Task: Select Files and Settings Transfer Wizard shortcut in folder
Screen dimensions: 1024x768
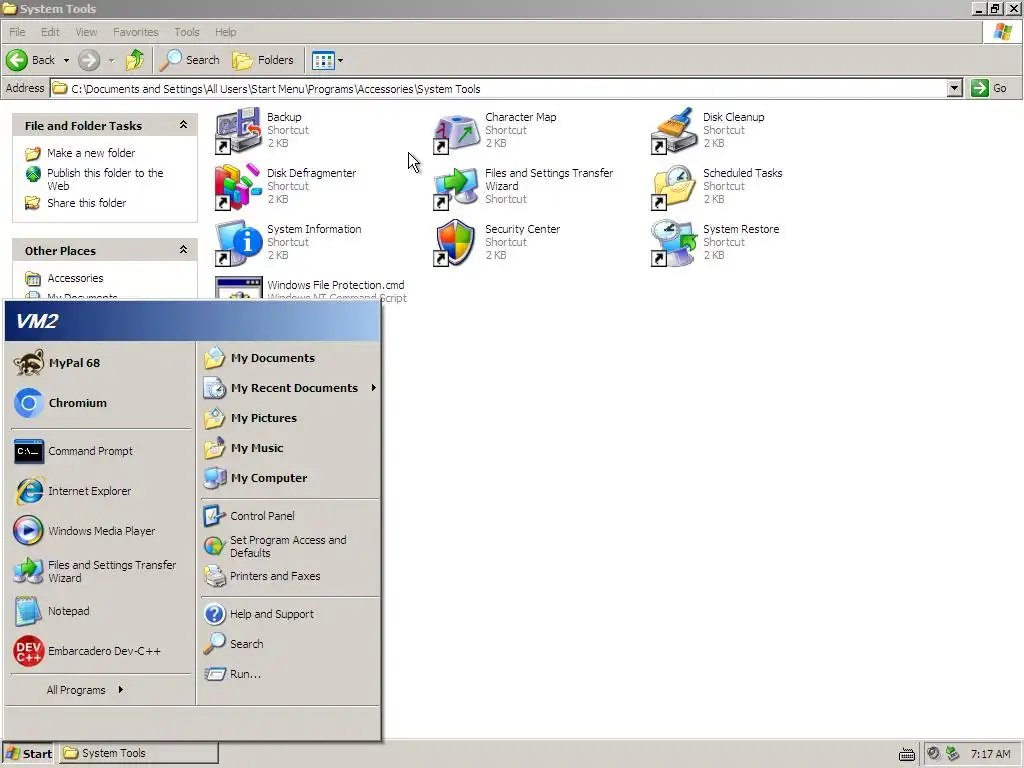Action: 523,186
